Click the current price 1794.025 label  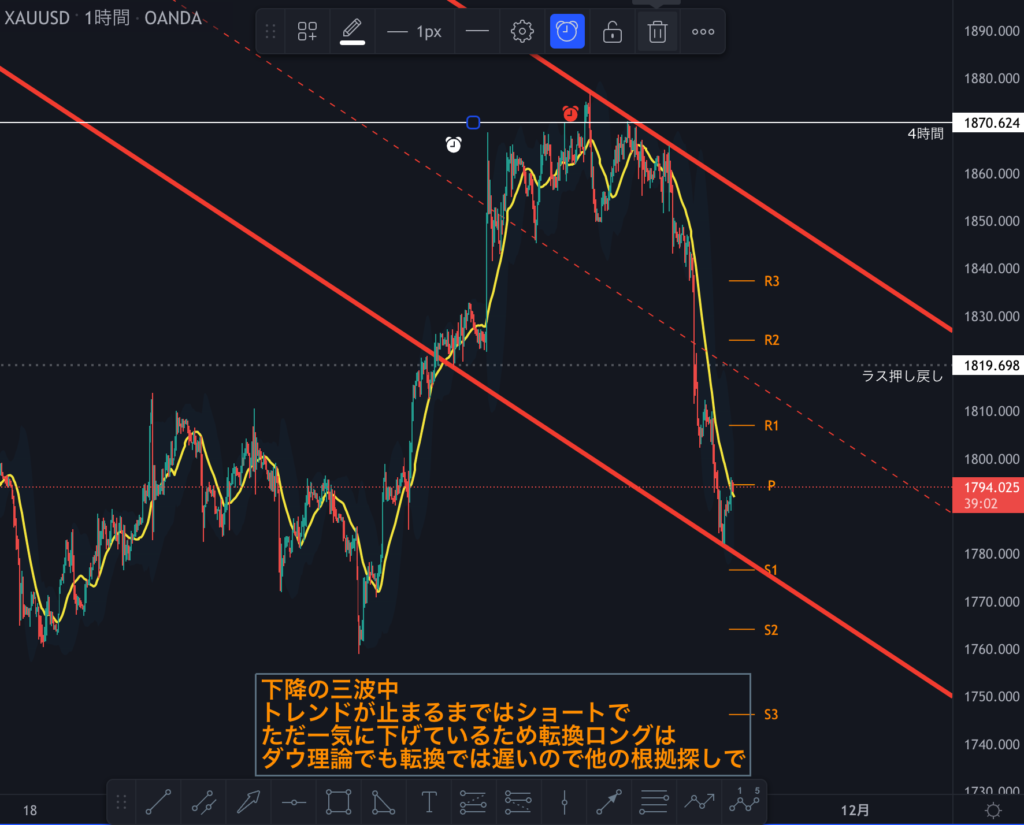987,495
